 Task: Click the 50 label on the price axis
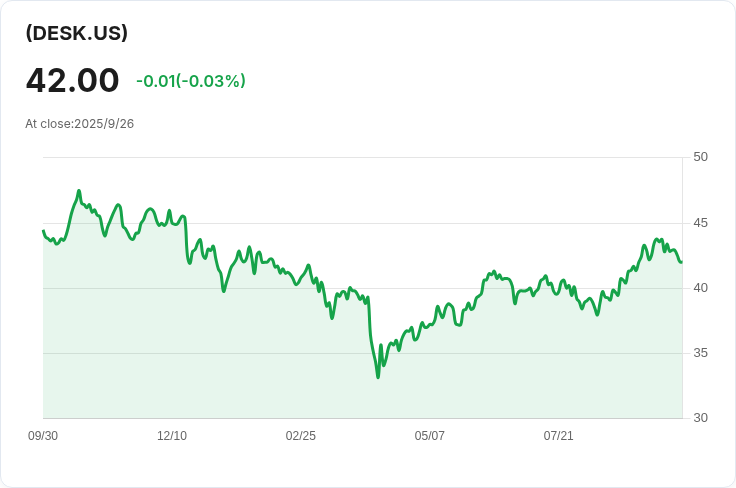[x=700, y=157]
